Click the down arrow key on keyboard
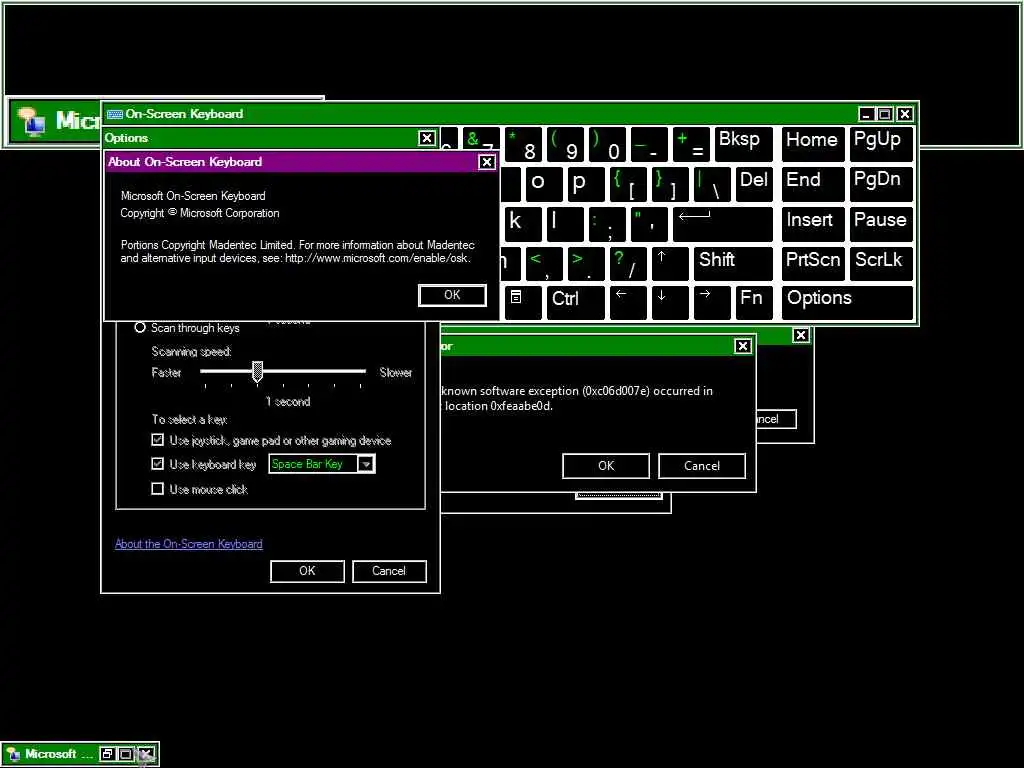Image resolution: width=1024 pixels, height=768 pixels. tap(670, 303)
